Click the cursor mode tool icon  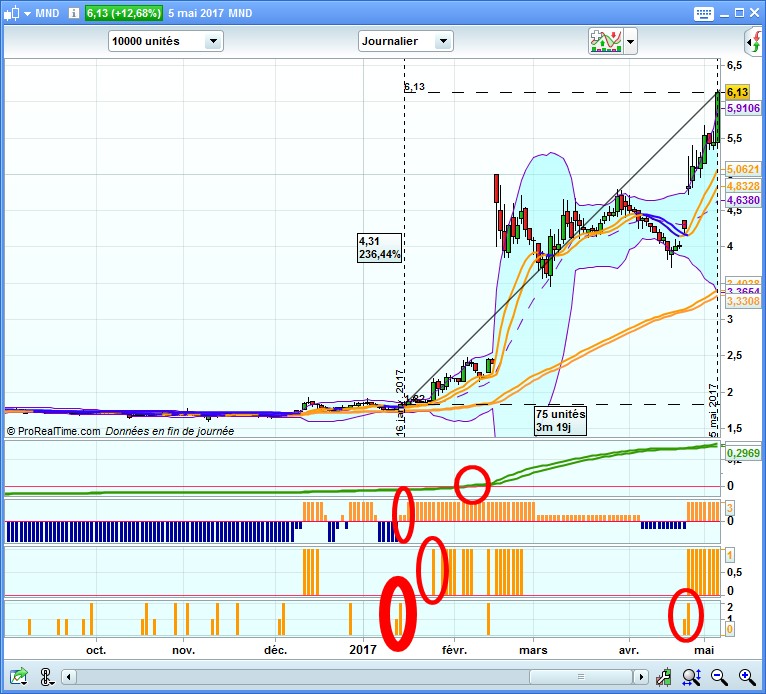coord(47,677)
